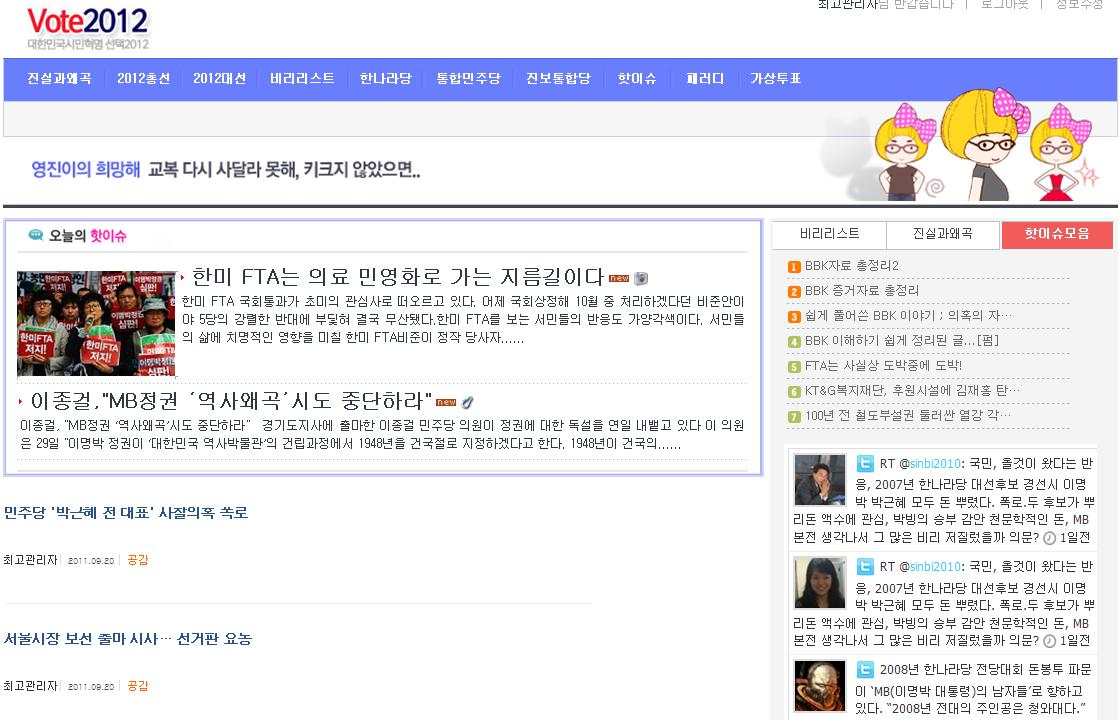Open the FTA protest photo thumbnail
The image size is (1120, 720).
click(x=96, y=323)
